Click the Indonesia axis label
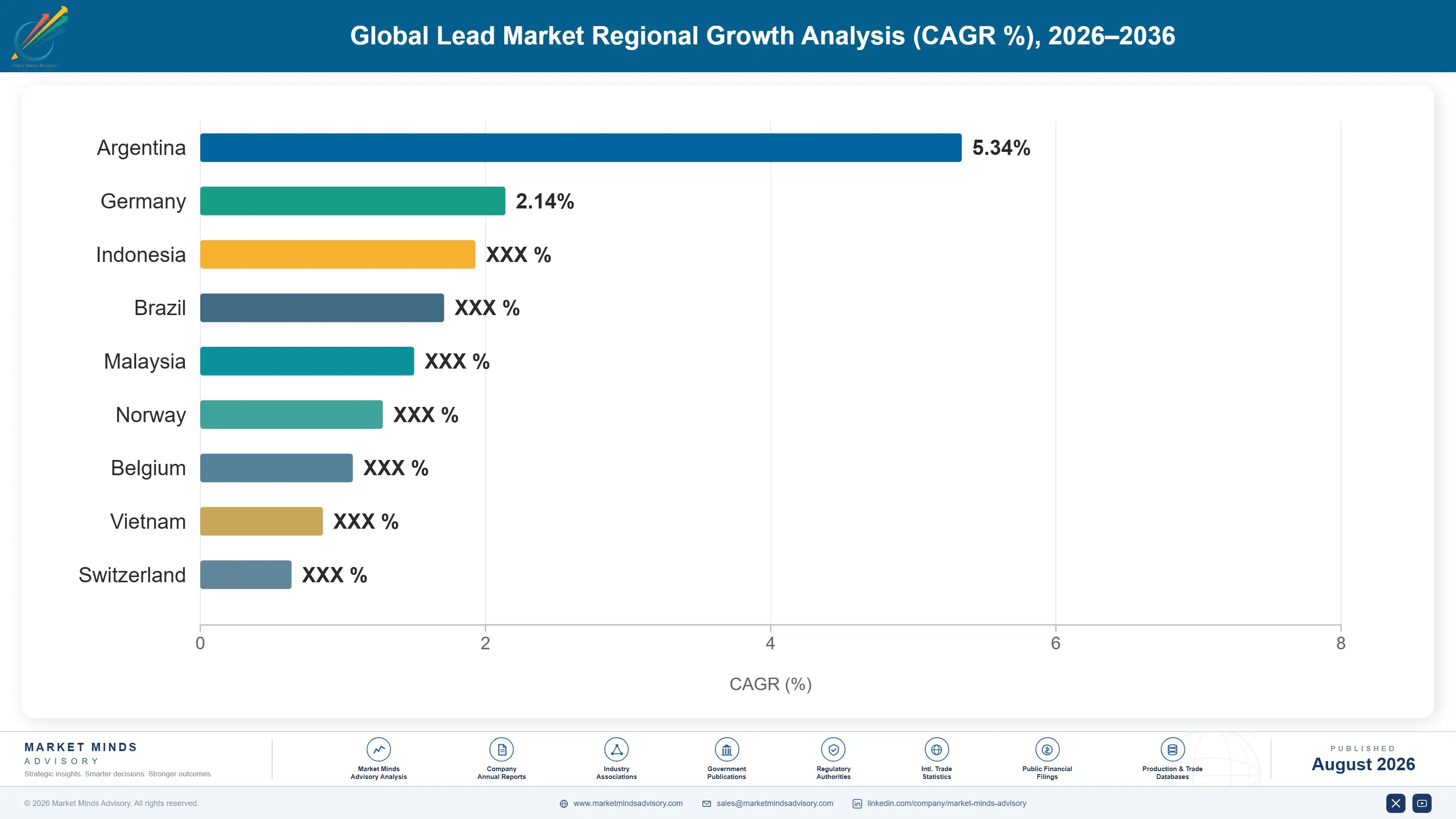The image size is (1456, 819). [141, 255]
